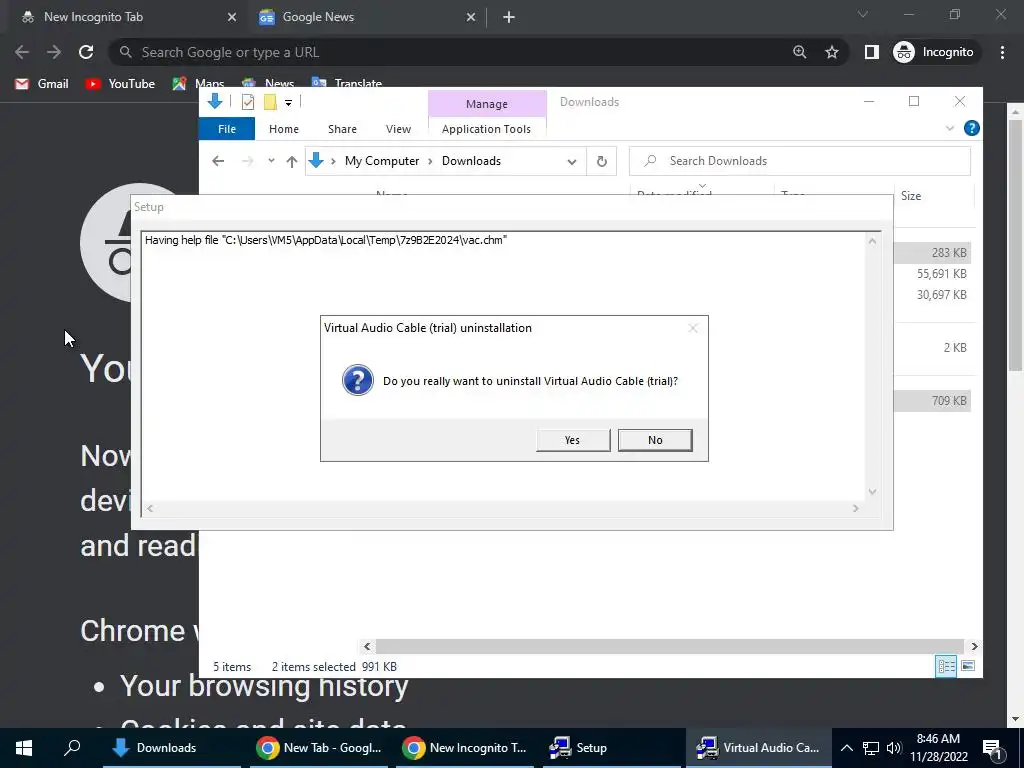Select the 55,691 KB file row
Image resolution: width=1024 pixels, height=768 pixels.
[934, 274]
